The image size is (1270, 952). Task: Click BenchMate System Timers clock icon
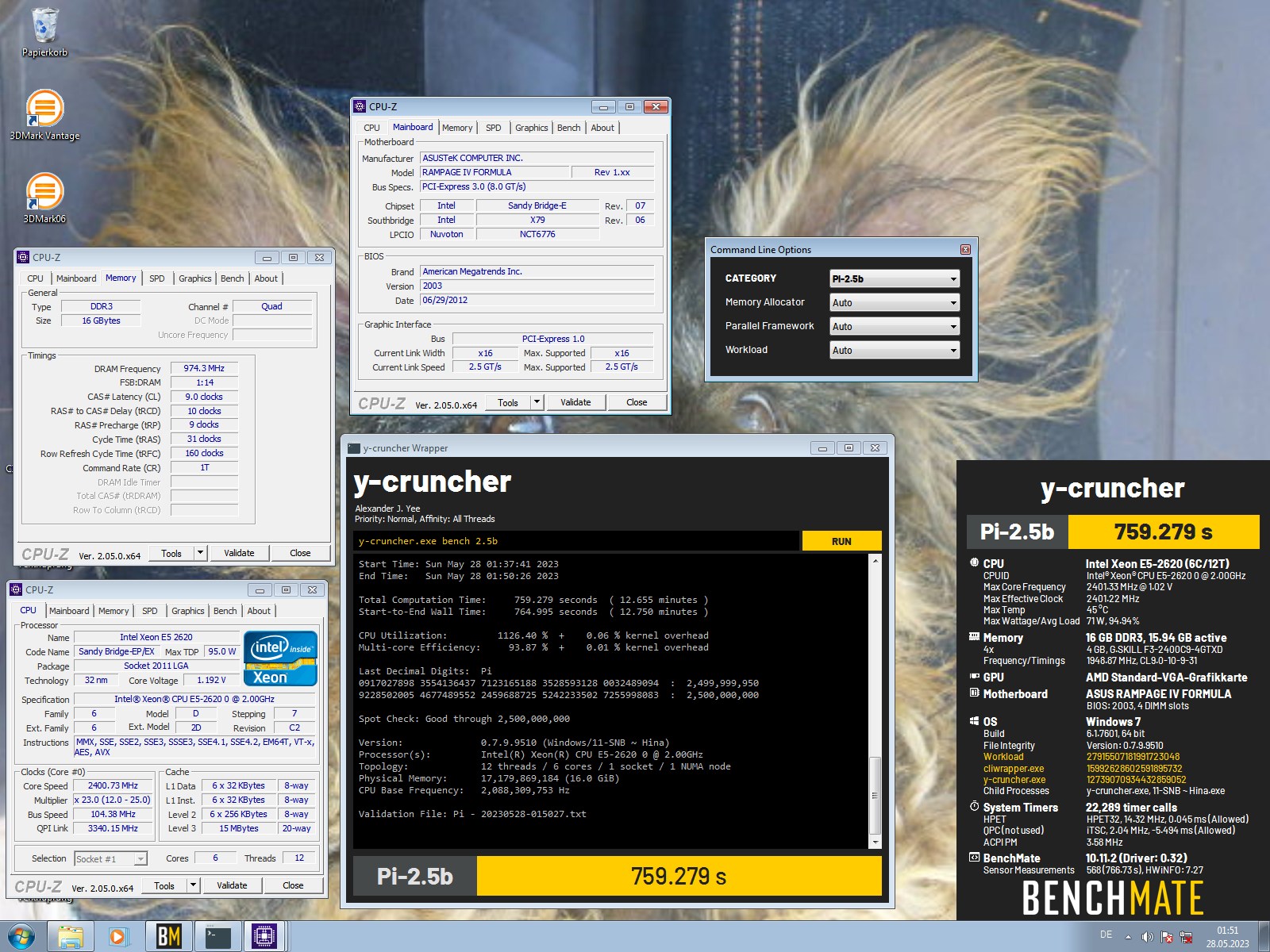pos(974,806)
